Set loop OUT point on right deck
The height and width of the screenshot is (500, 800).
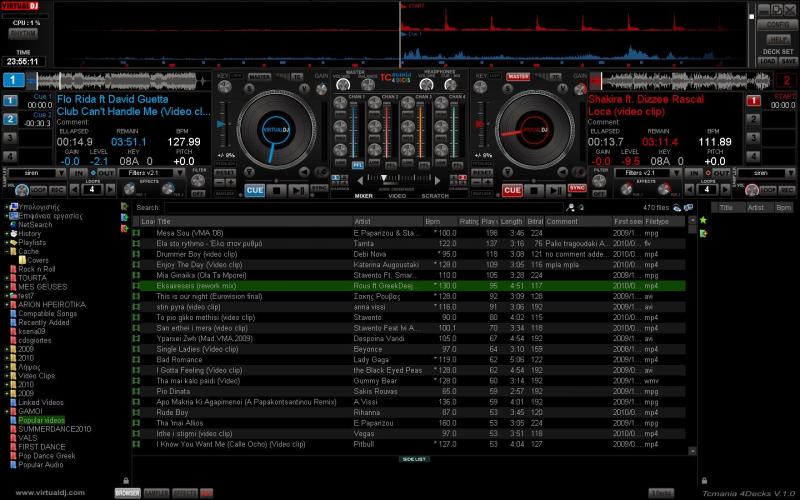coord(721,173)
